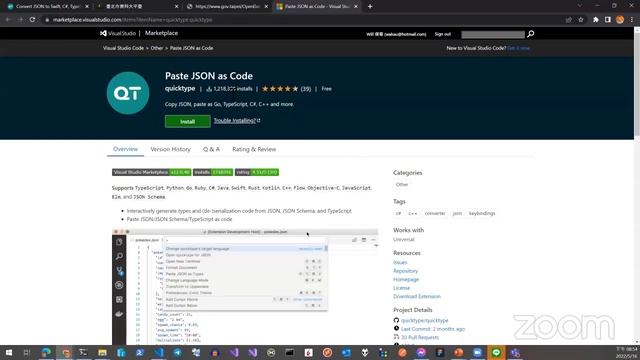Open the Trouble Installing link
This screenshot has height=360, width=640.
[237, 120]
